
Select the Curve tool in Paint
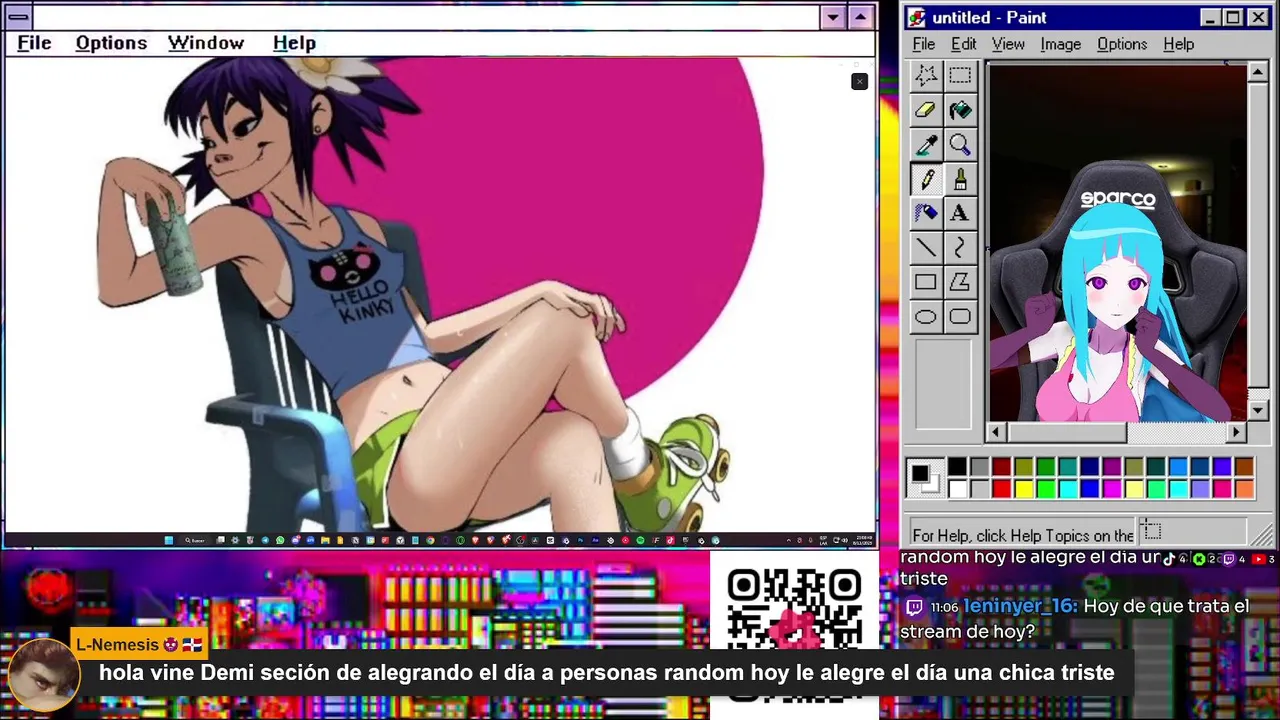960,248
